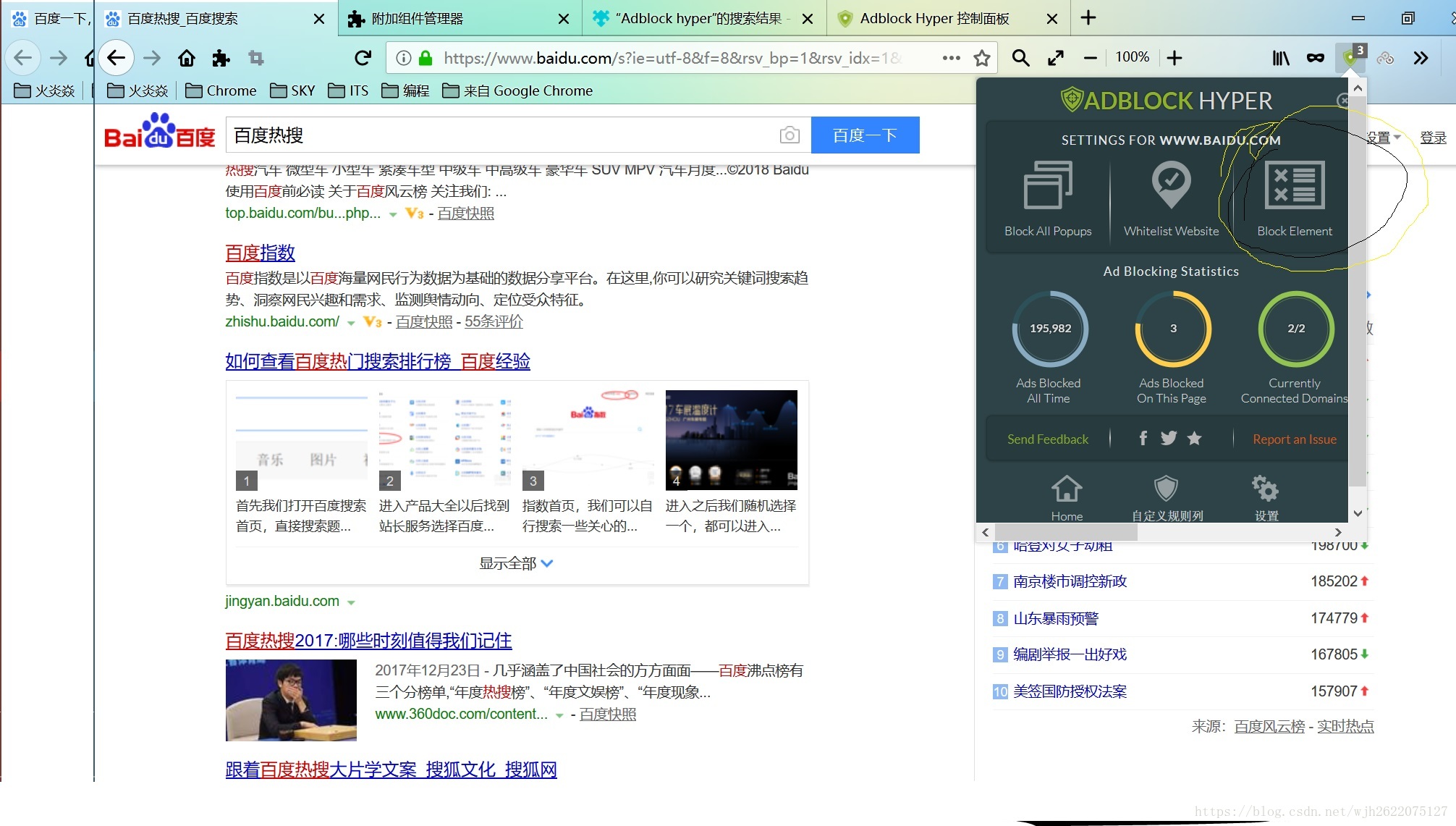Select the Block Element tool
The height and width of the screenshot is (826, 1456).
click(x=1294, y=185)
